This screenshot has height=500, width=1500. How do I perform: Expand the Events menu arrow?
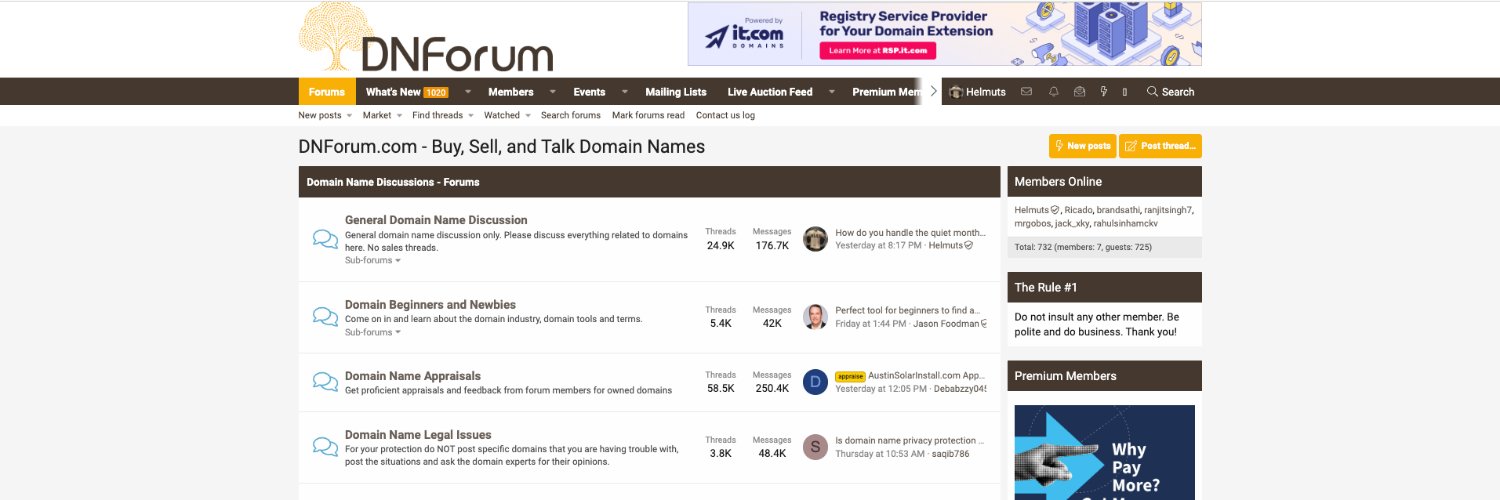coord(624,92)
